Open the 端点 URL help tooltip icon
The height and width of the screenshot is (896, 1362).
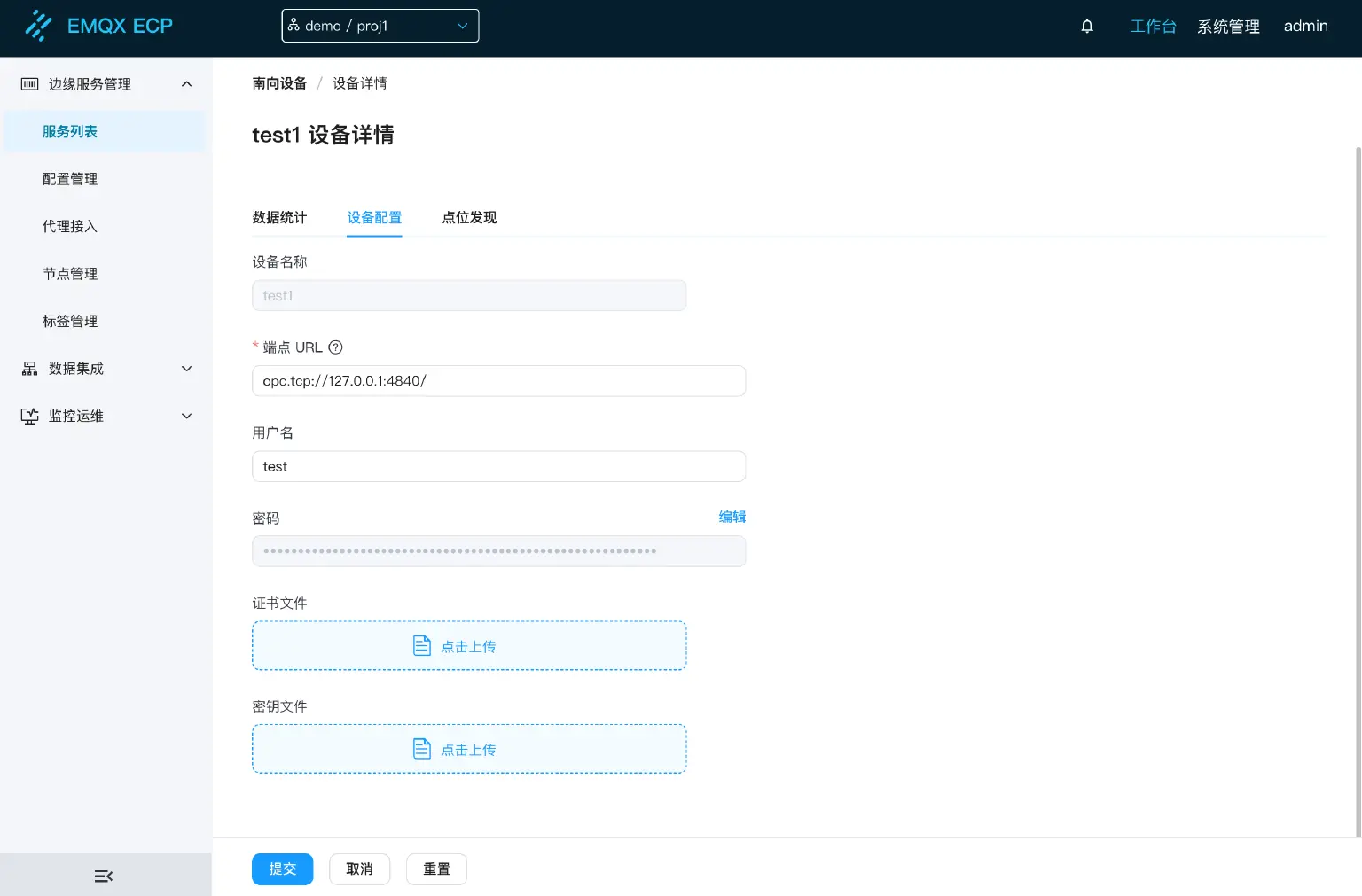coord(335,347)
